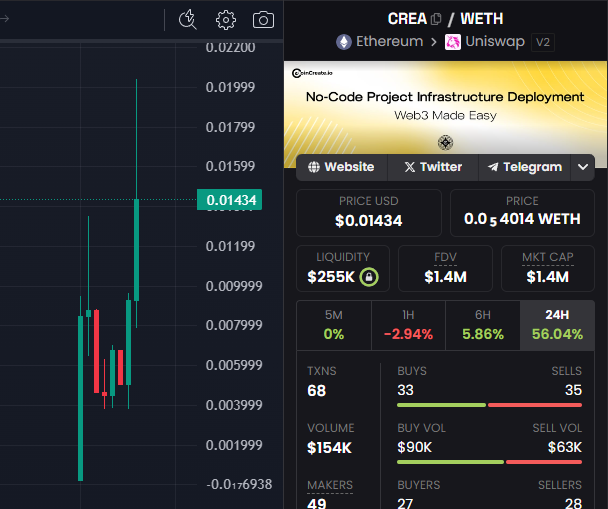Click the Uniswap unicorn logo
The width and height of the screenshot is (608, 509).
tap(453, 42)
